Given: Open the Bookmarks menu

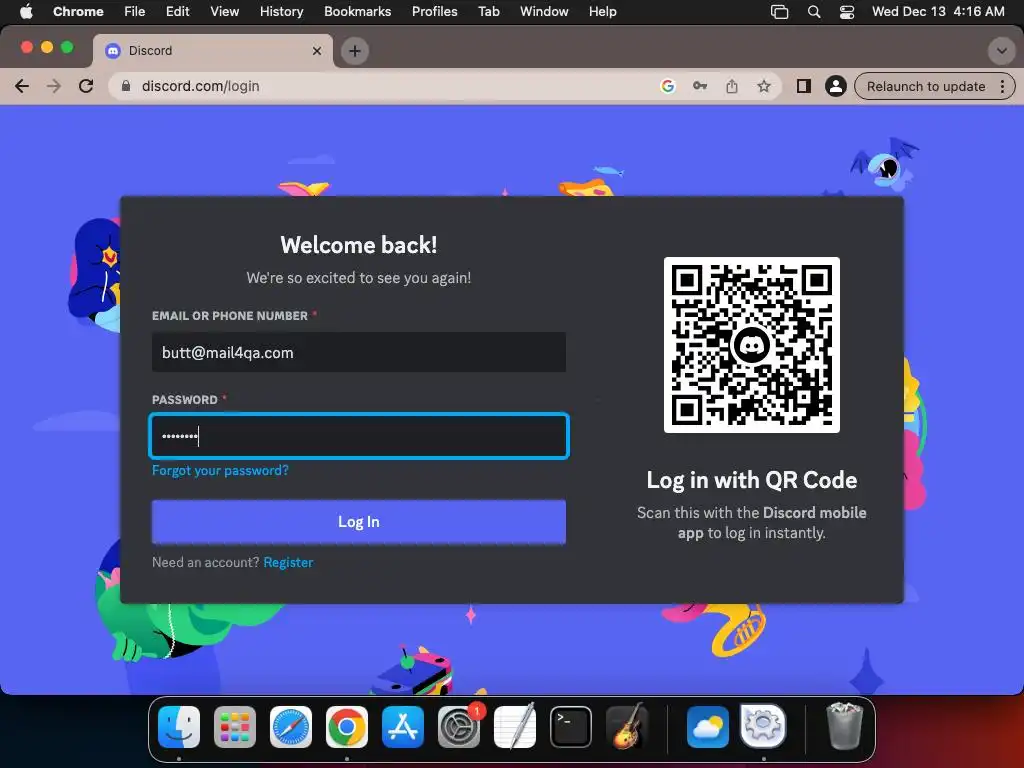Looking at the screenshot, I should pos(357,12).
